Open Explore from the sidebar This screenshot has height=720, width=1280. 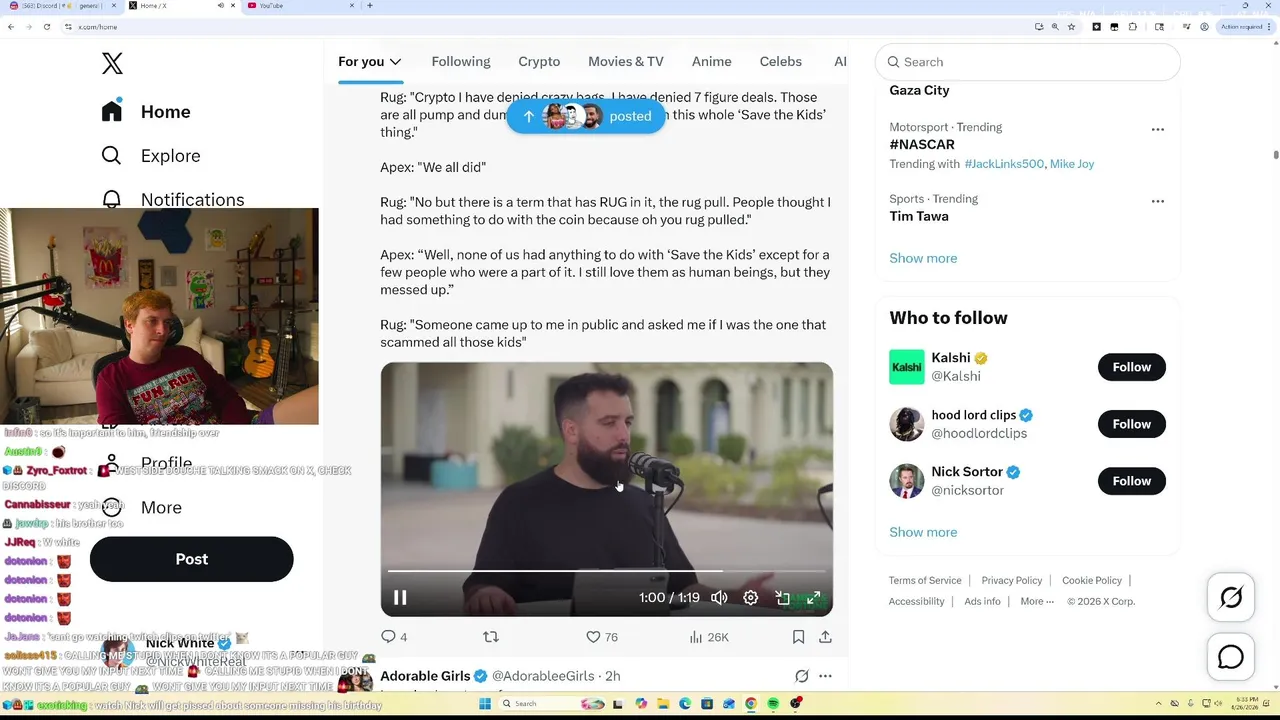point(151,155)
